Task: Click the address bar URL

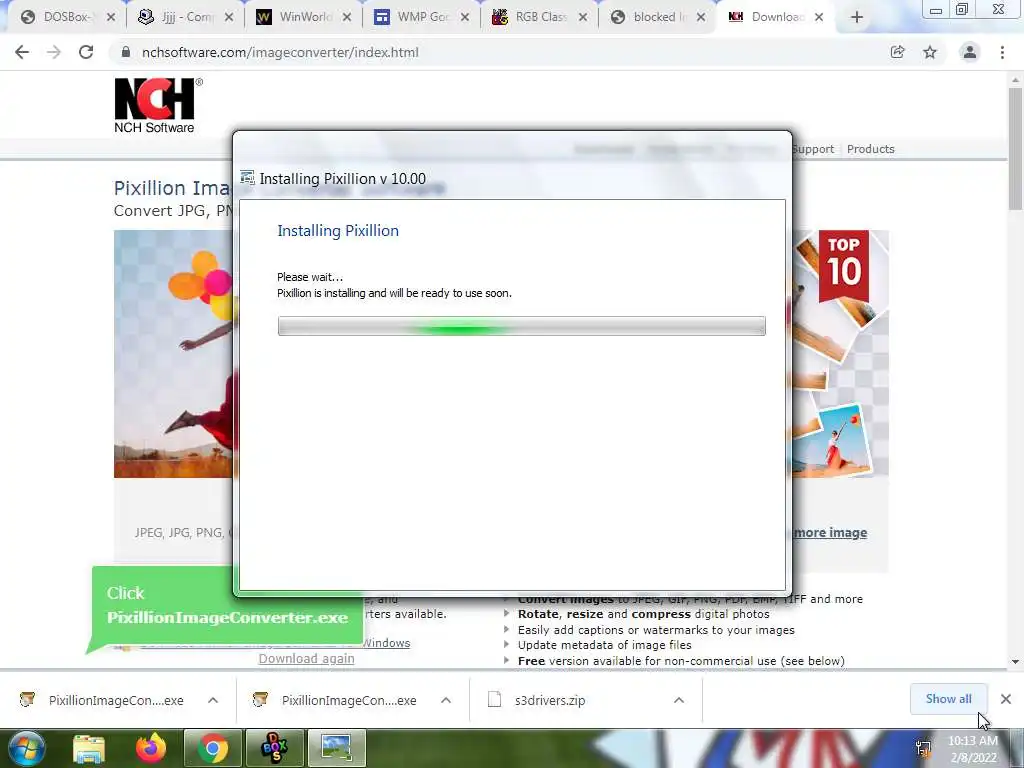Action: [x=280, y=52]
